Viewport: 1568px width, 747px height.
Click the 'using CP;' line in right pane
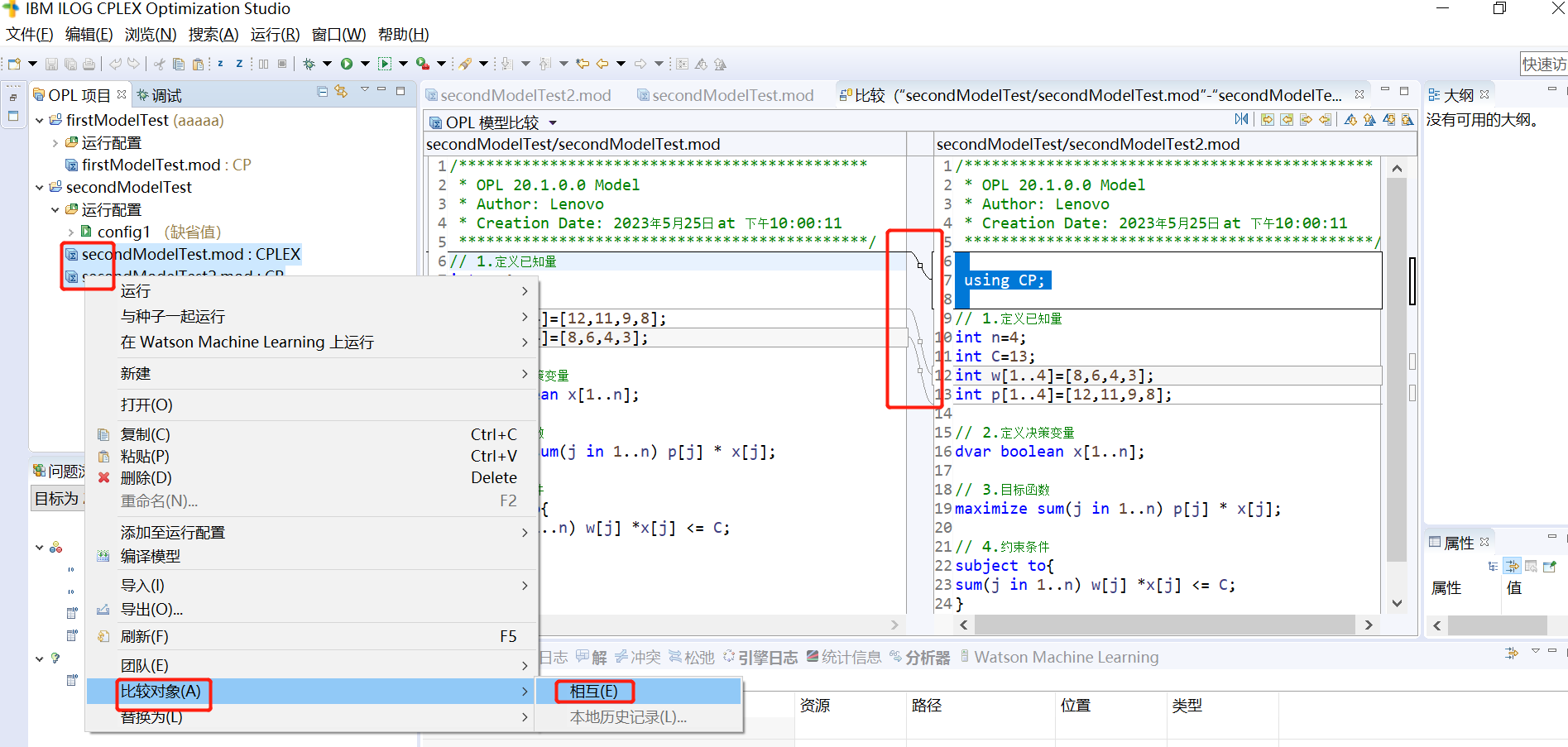tap(1004, 280)
